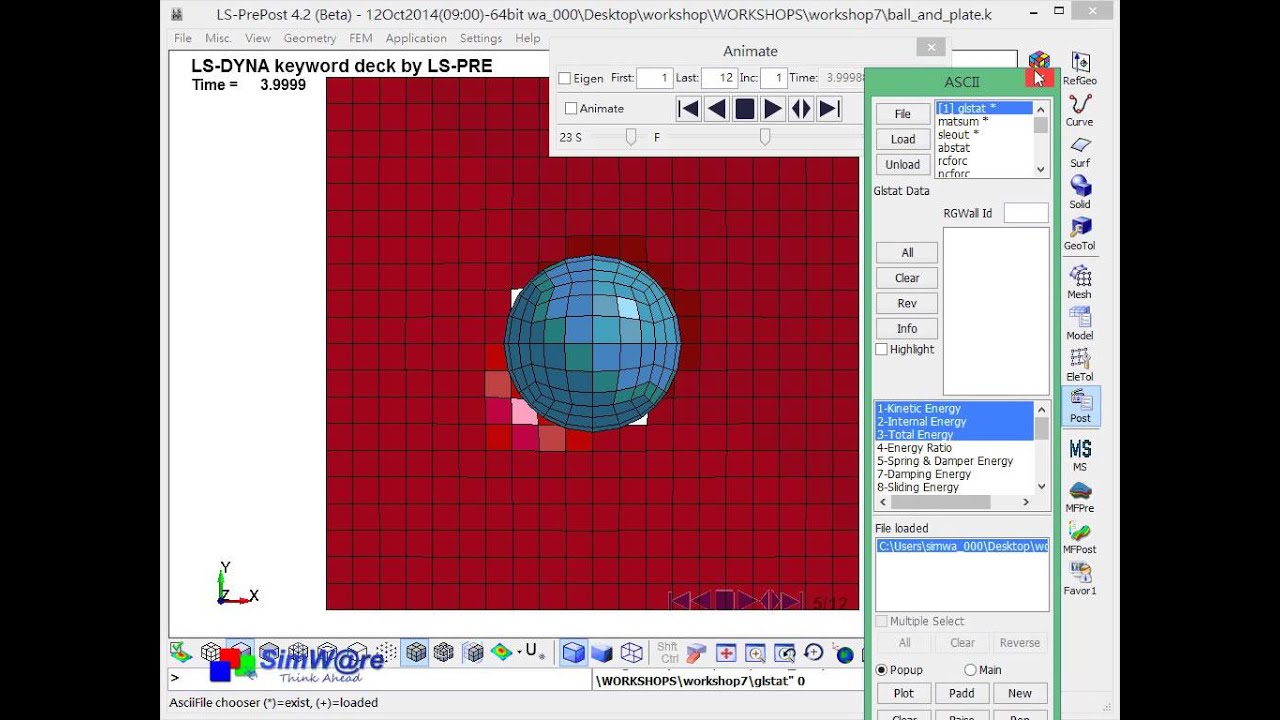Open the Favor1 favorites toolbar
Screen dimensions: 1280x720
[x=1079, y=579]
